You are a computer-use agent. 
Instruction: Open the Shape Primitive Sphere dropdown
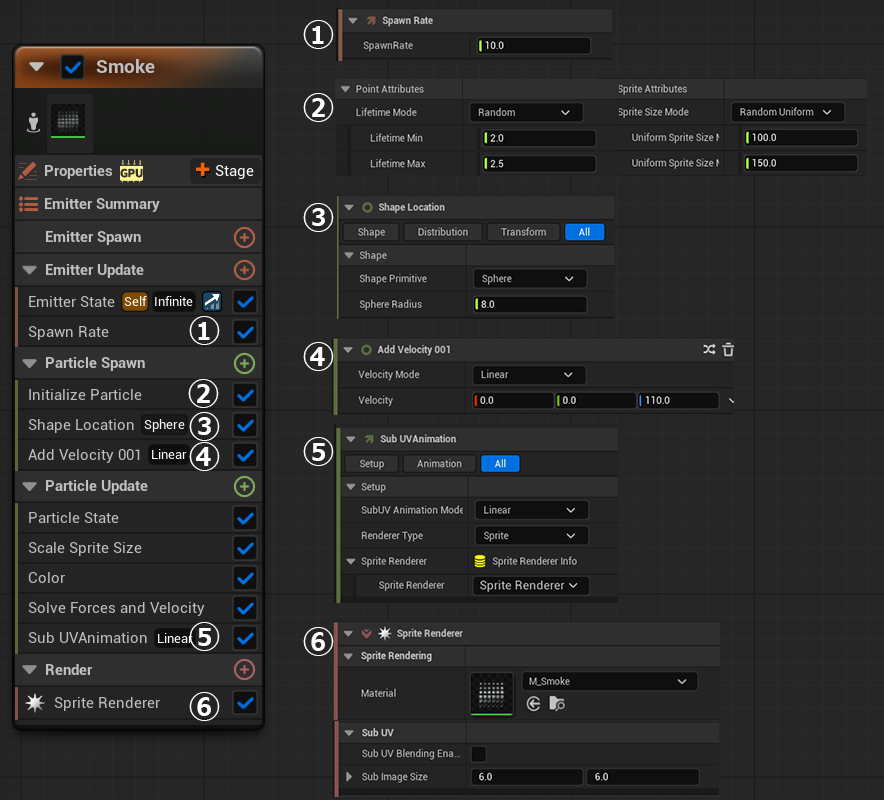528,279
